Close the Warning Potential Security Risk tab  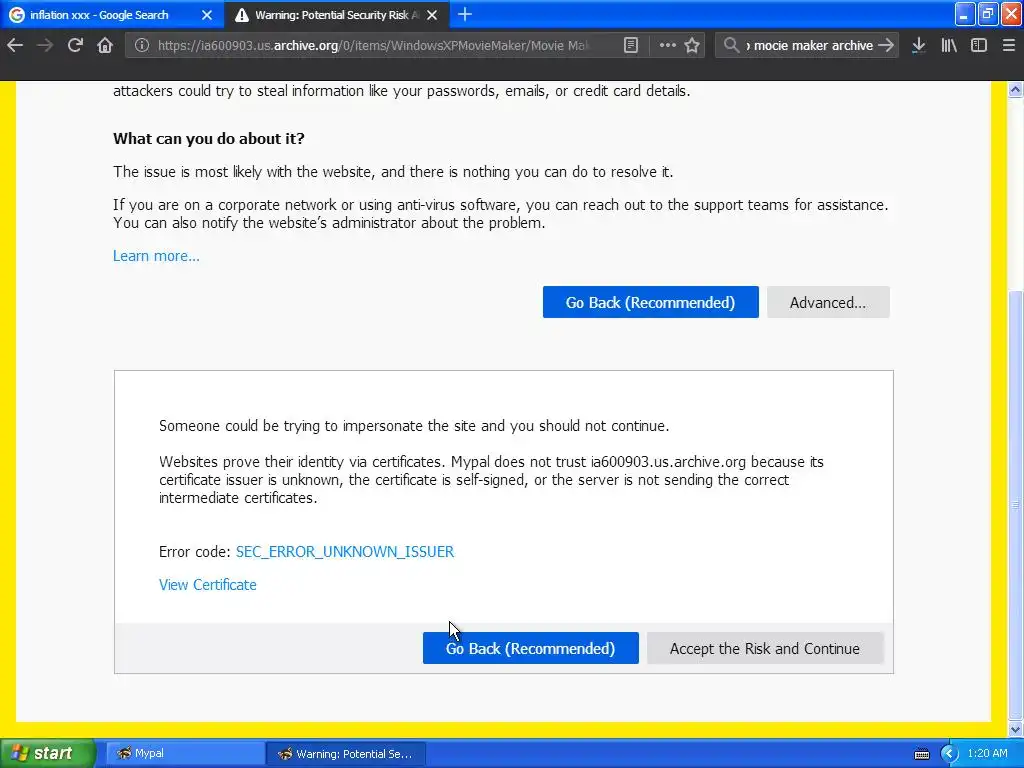(432, 15)
